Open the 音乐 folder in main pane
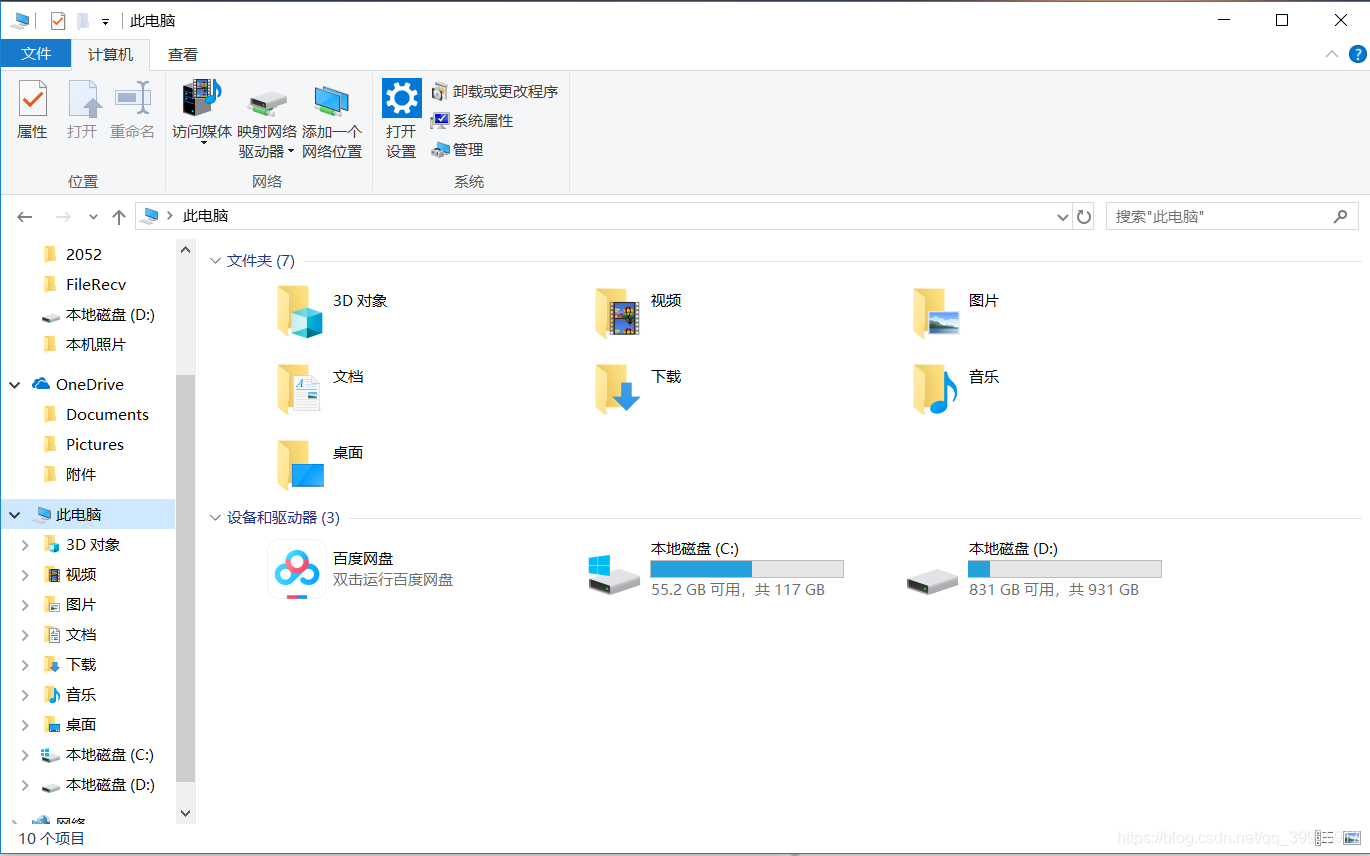Screen dimensions: 1370x856 (x=957, y=387)
